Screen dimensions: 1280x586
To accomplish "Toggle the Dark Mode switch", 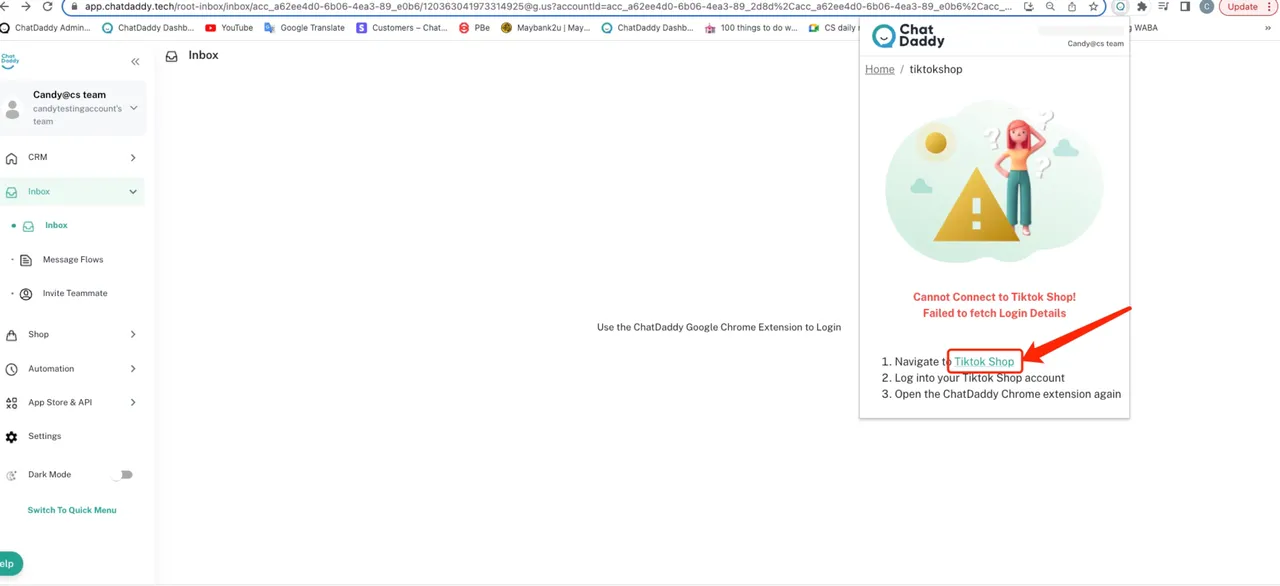I will tap(123, 475).
